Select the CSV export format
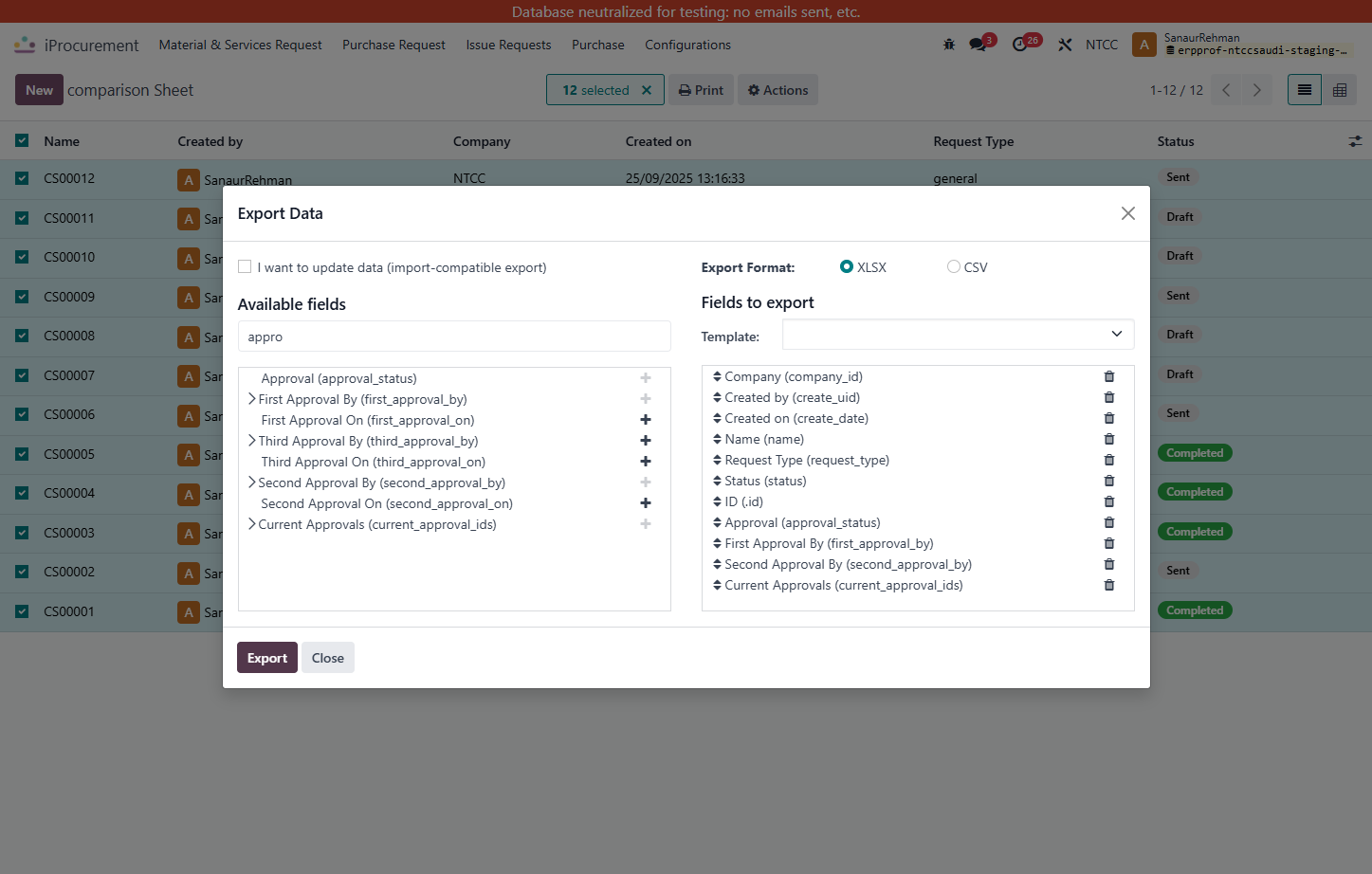Screen dimensions: 1372x874 point(954,267)
